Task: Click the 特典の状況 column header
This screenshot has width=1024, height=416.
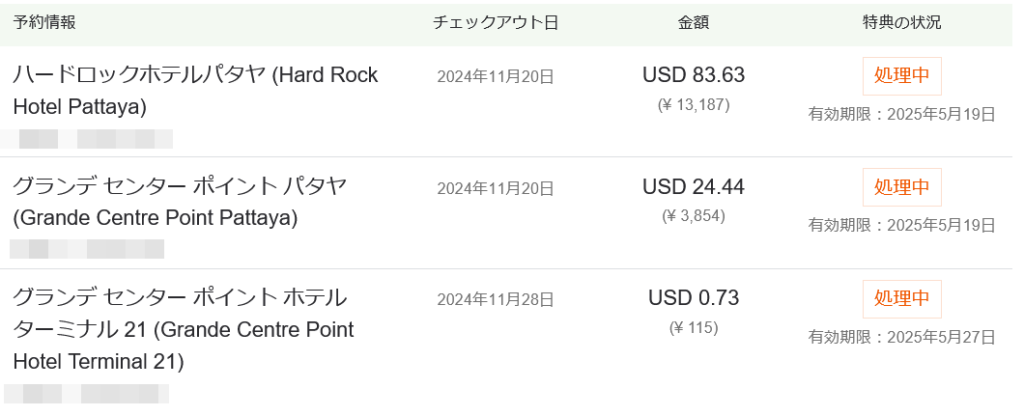Action: [901, 22]
